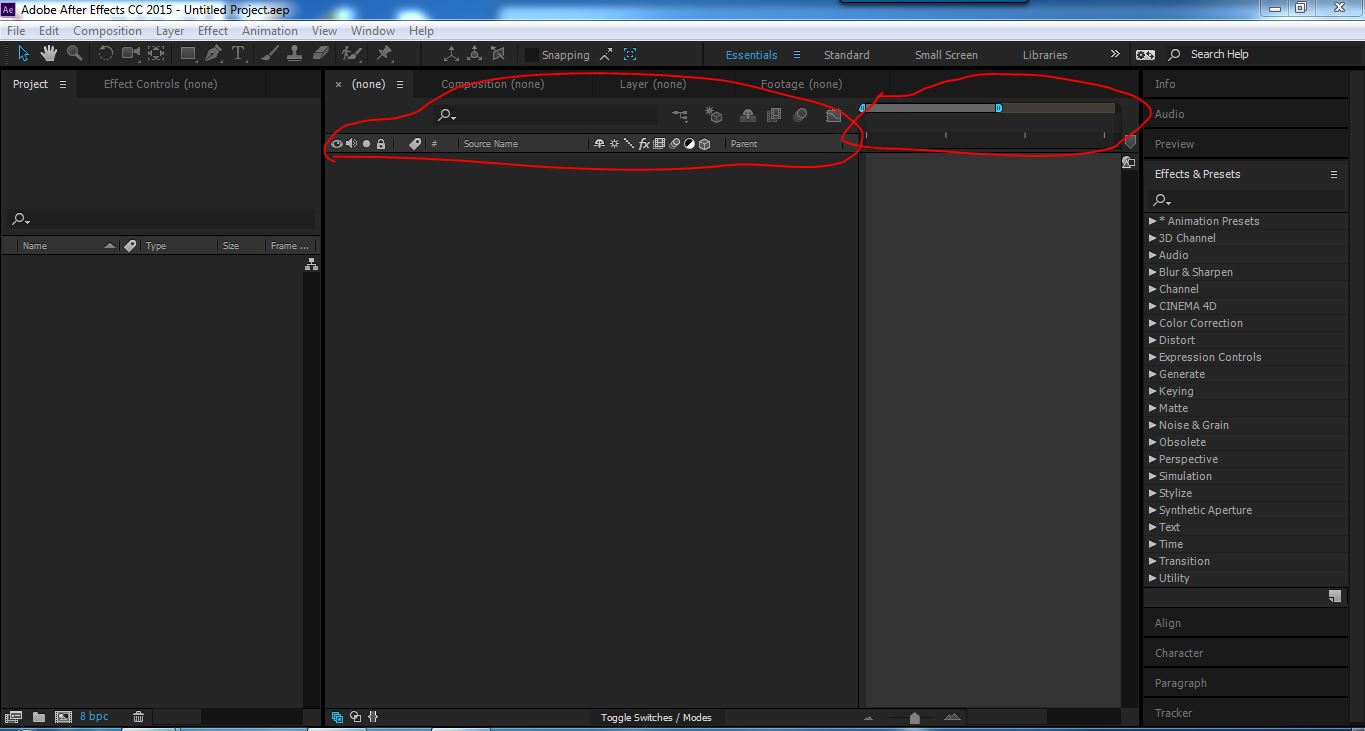Viewport: 1365px width, 731px height.
Task: Select the Hand tool
Action: tap(48, 53)
